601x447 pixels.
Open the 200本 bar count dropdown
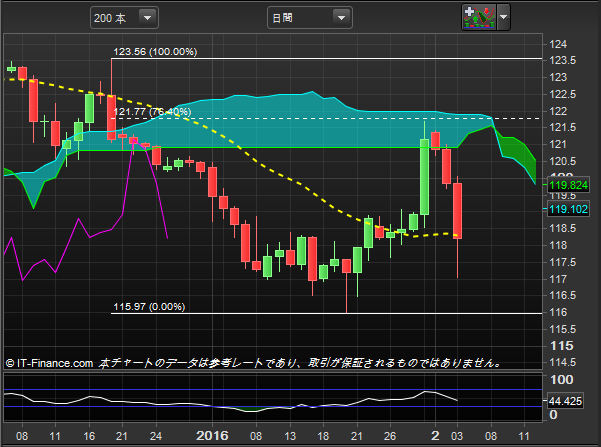pos(124,18)
